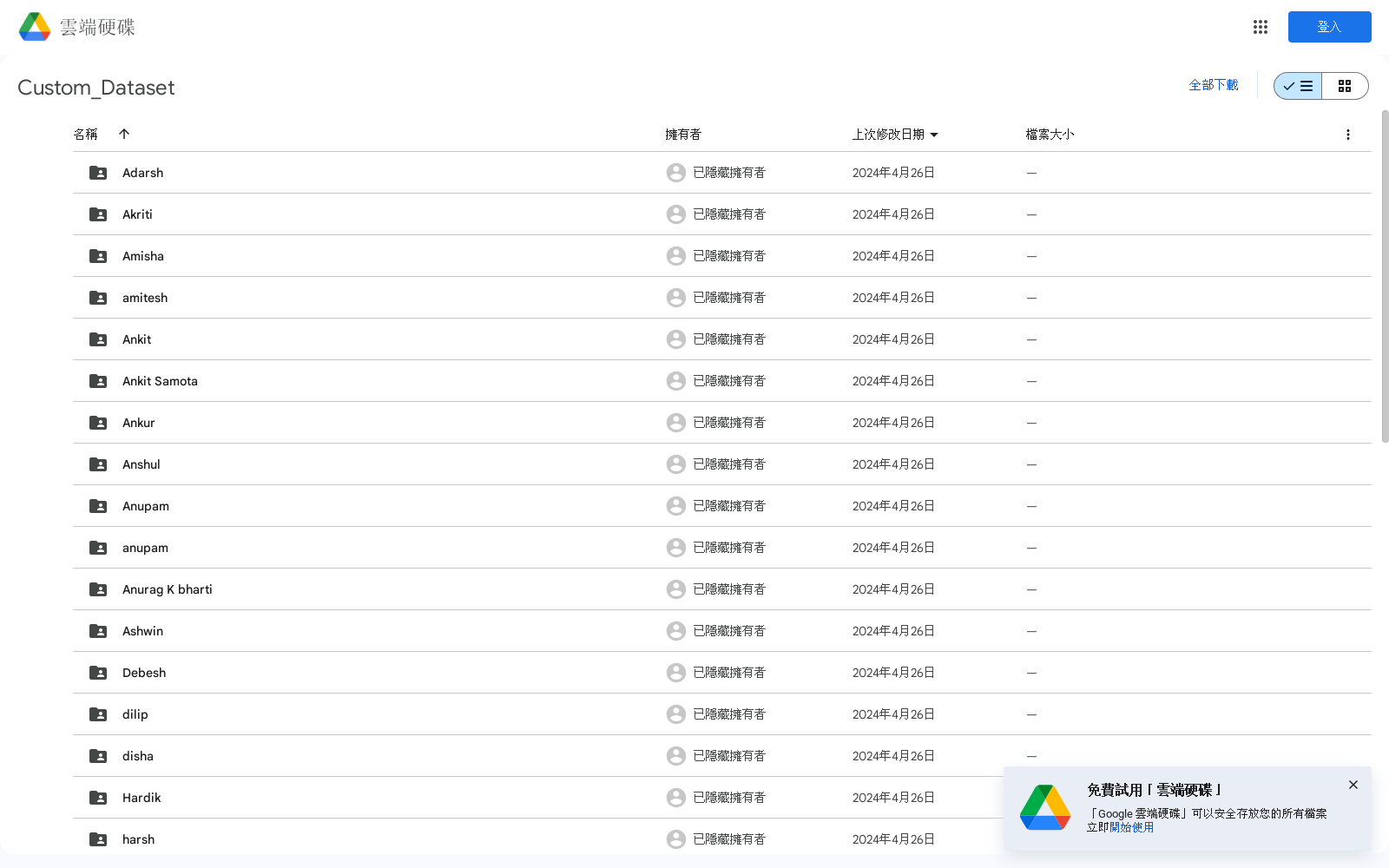Click the blue sign-in button
Viewport: 1389px width, 868px height.
pyautogui.click(x=1329, y=27)
